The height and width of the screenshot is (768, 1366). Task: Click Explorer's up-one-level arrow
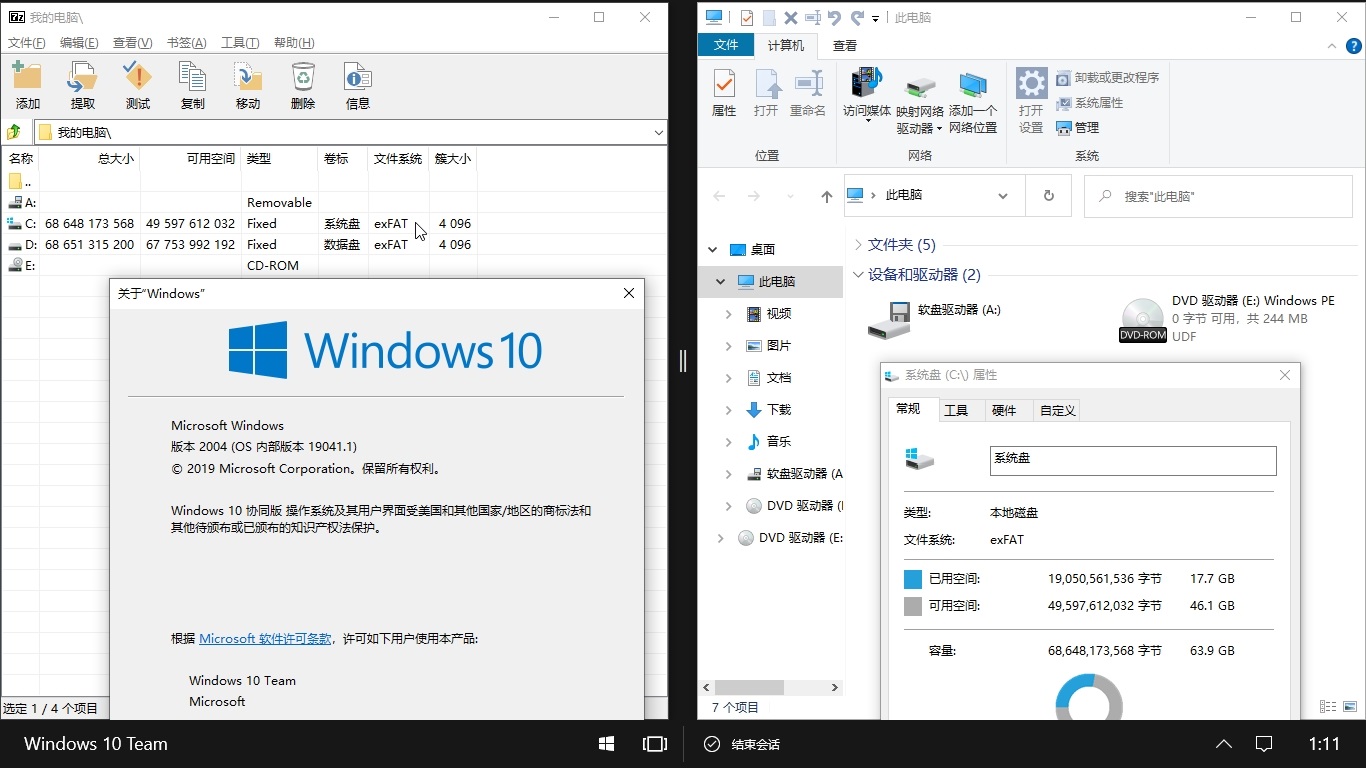click(x=826, y=196)
